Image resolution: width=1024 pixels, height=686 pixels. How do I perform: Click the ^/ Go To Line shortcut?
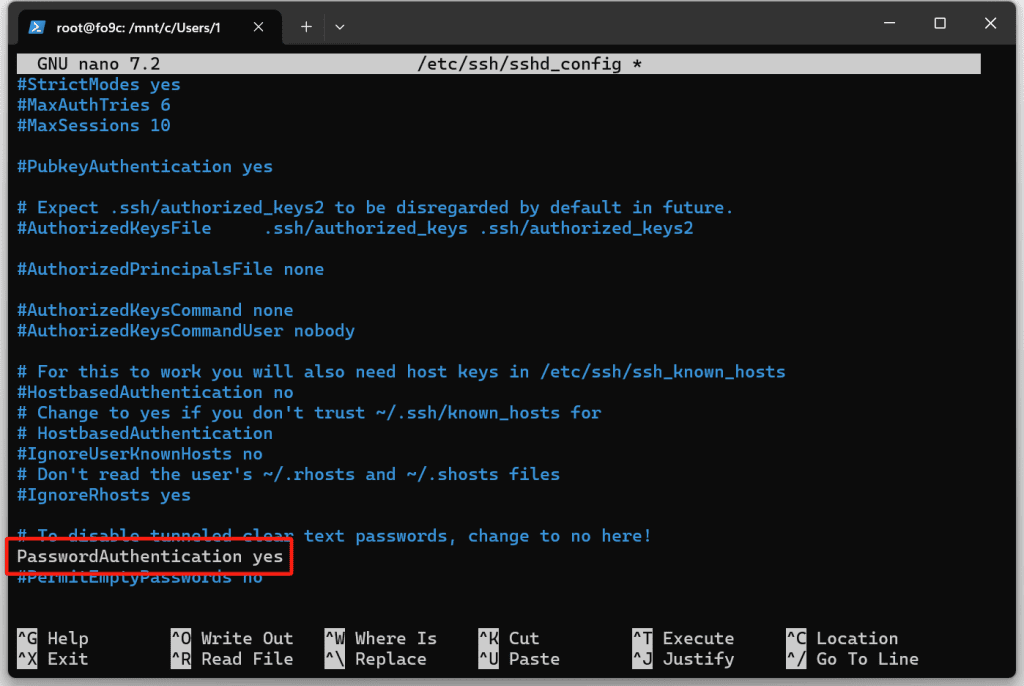point(852,659)
